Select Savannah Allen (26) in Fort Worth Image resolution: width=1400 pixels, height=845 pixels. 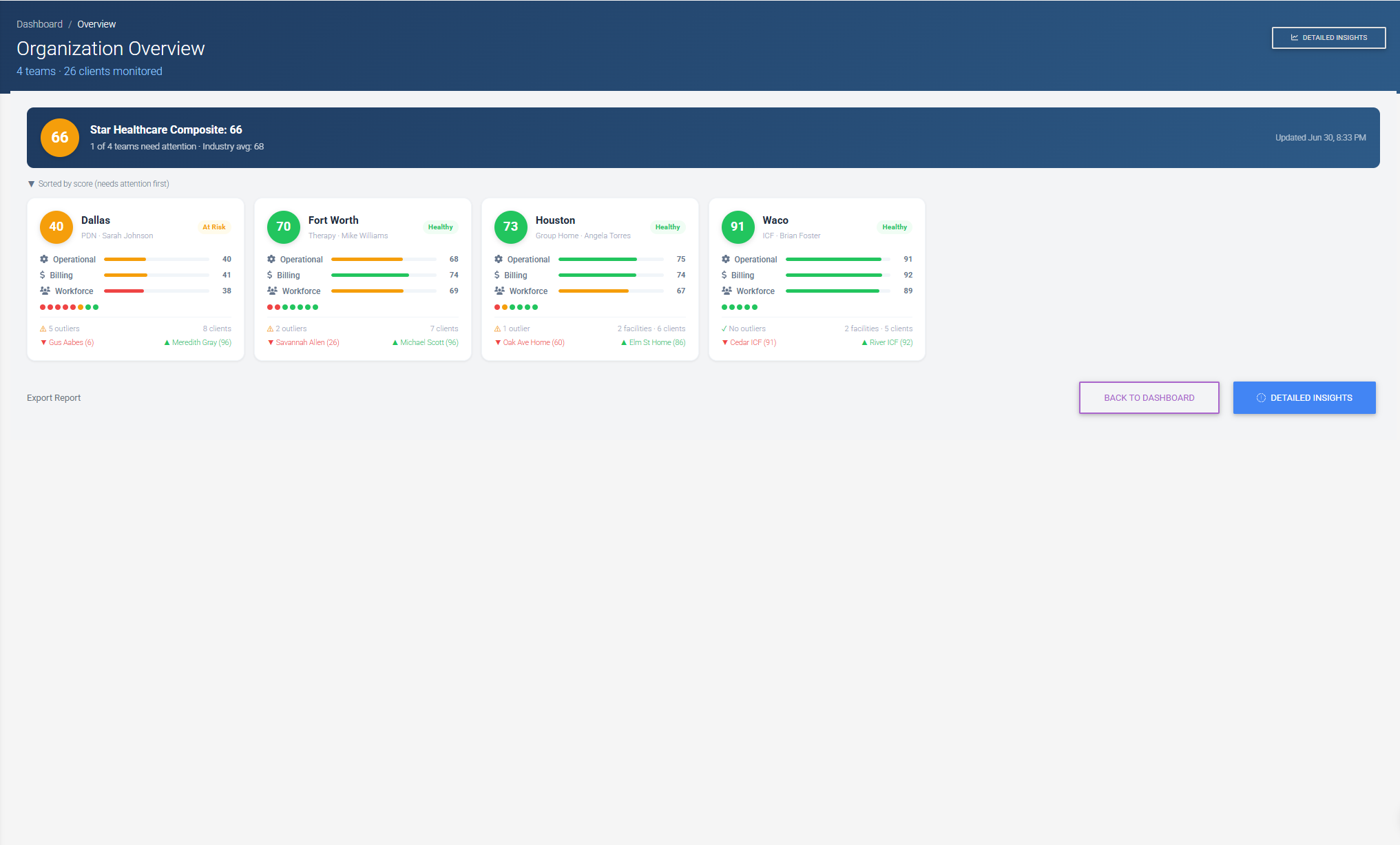[x=304, y=343]
